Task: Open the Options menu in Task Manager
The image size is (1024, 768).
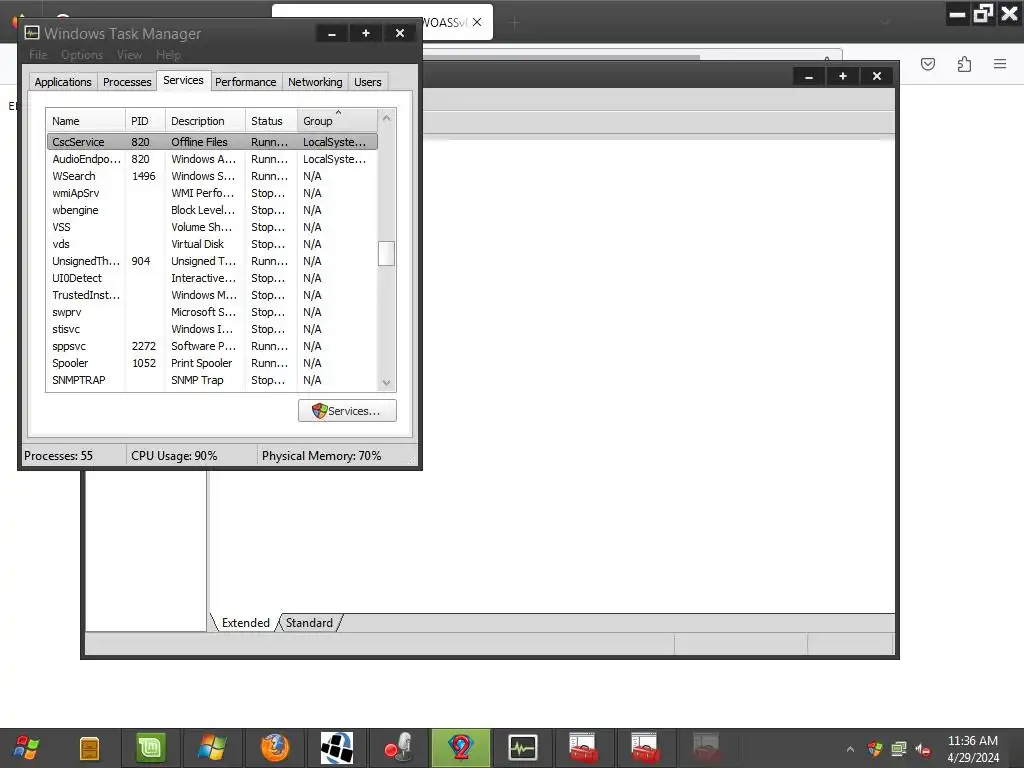Action: 82,55
